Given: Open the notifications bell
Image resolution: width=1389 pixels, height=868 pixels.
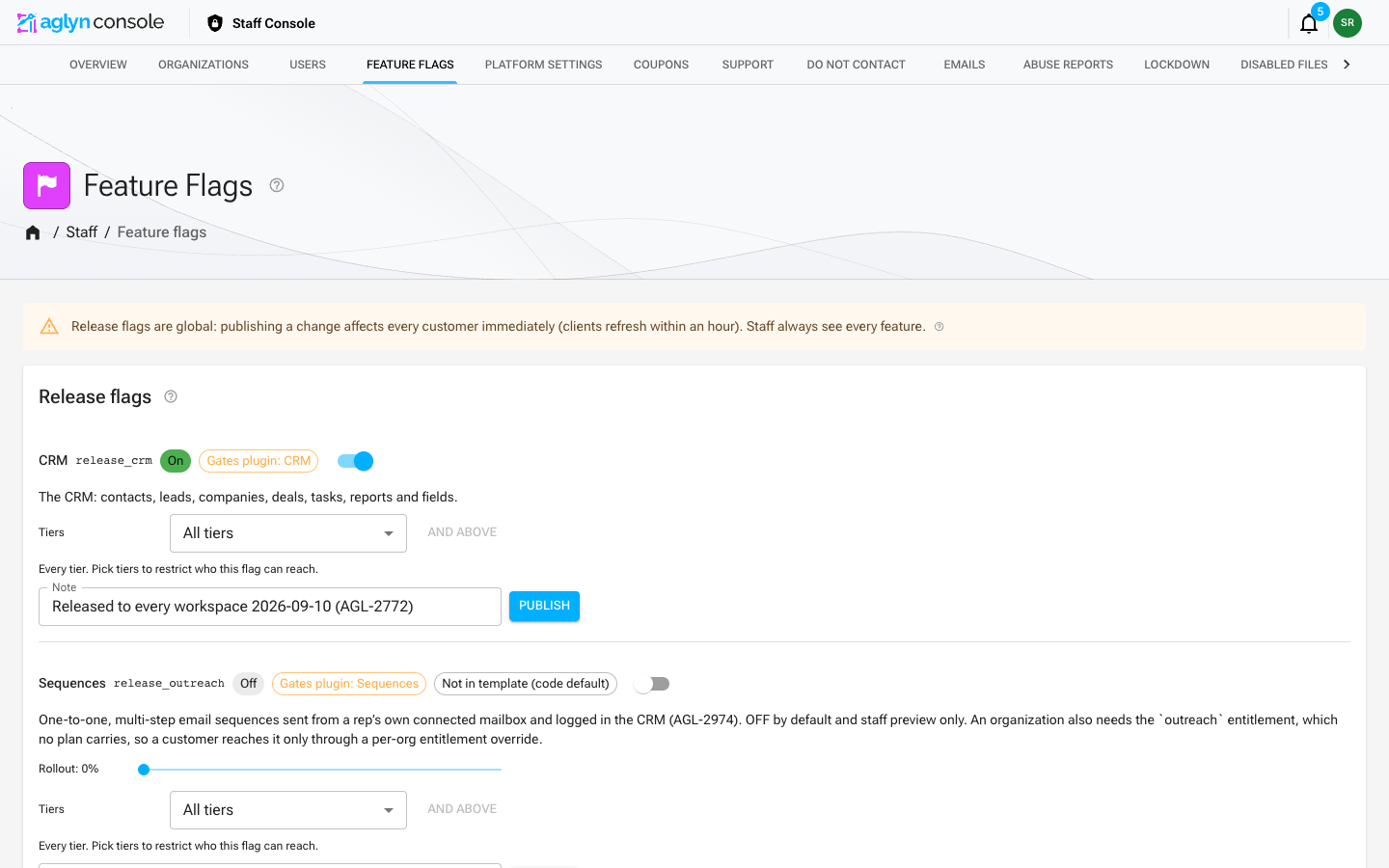Looking at the screenshot, I should (x=1309, y=23).
